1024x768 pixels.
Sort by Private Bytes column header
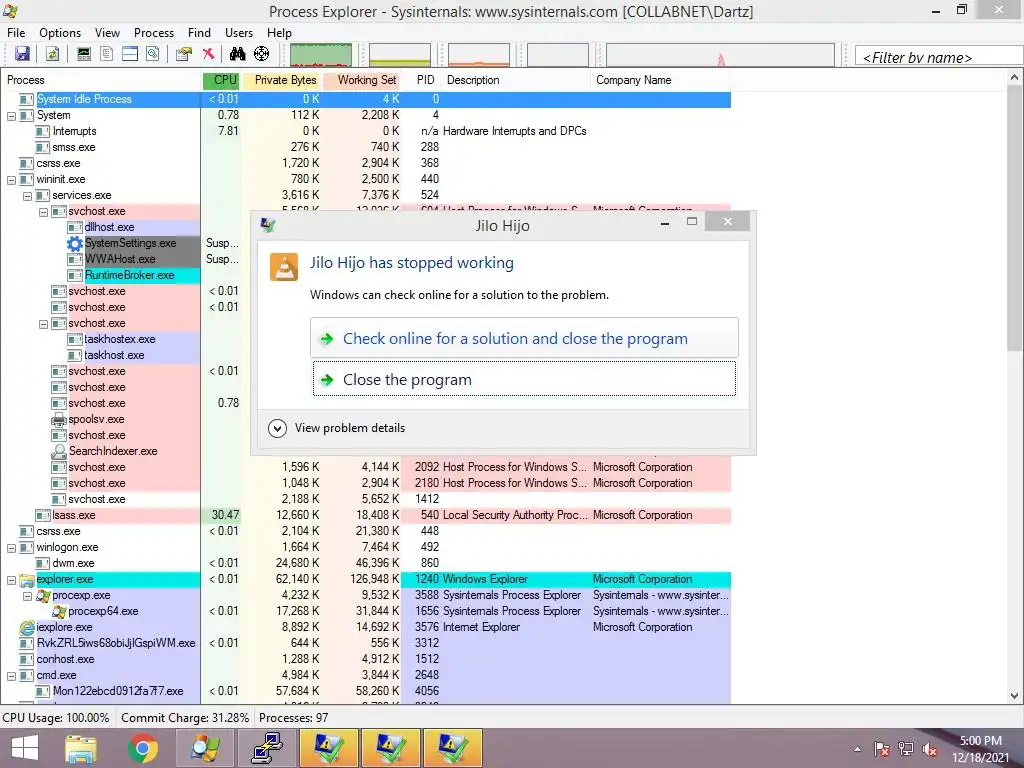(282, 80)
